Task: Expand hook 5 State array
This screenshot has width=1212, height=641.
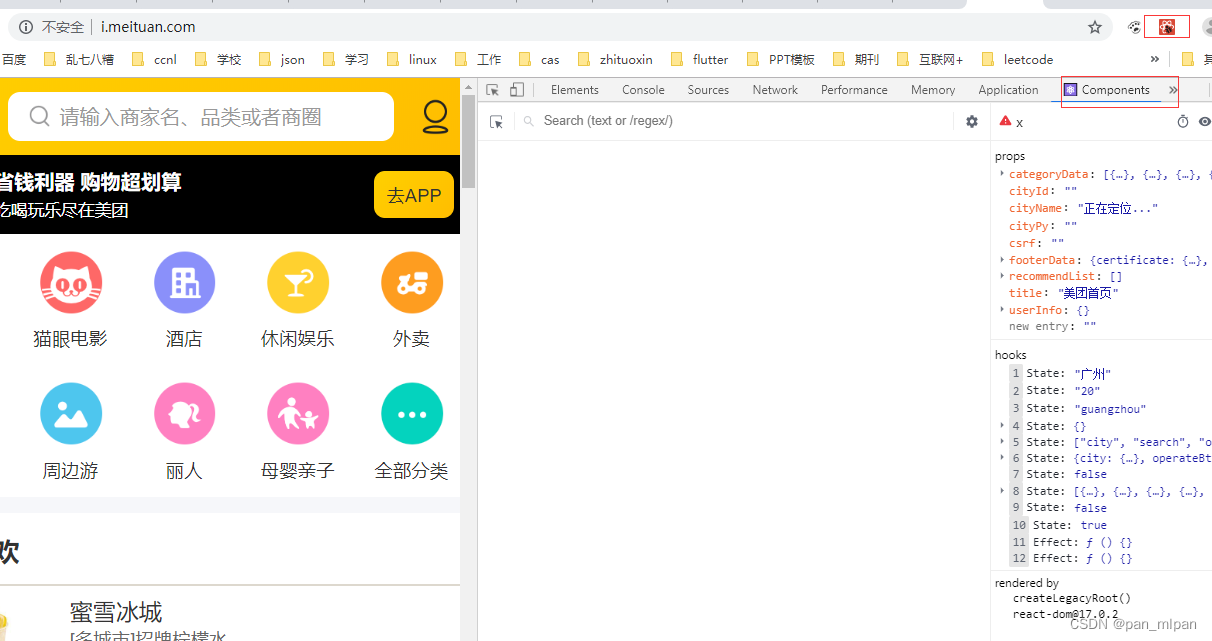Action: point(1002,441)
